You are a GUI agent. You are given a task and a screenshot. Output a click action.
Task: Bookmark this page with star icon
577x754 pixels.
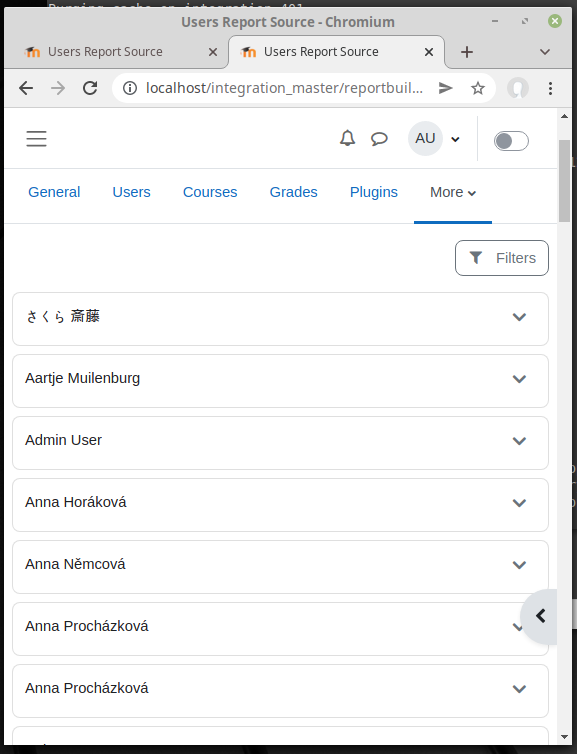point(477,88)
